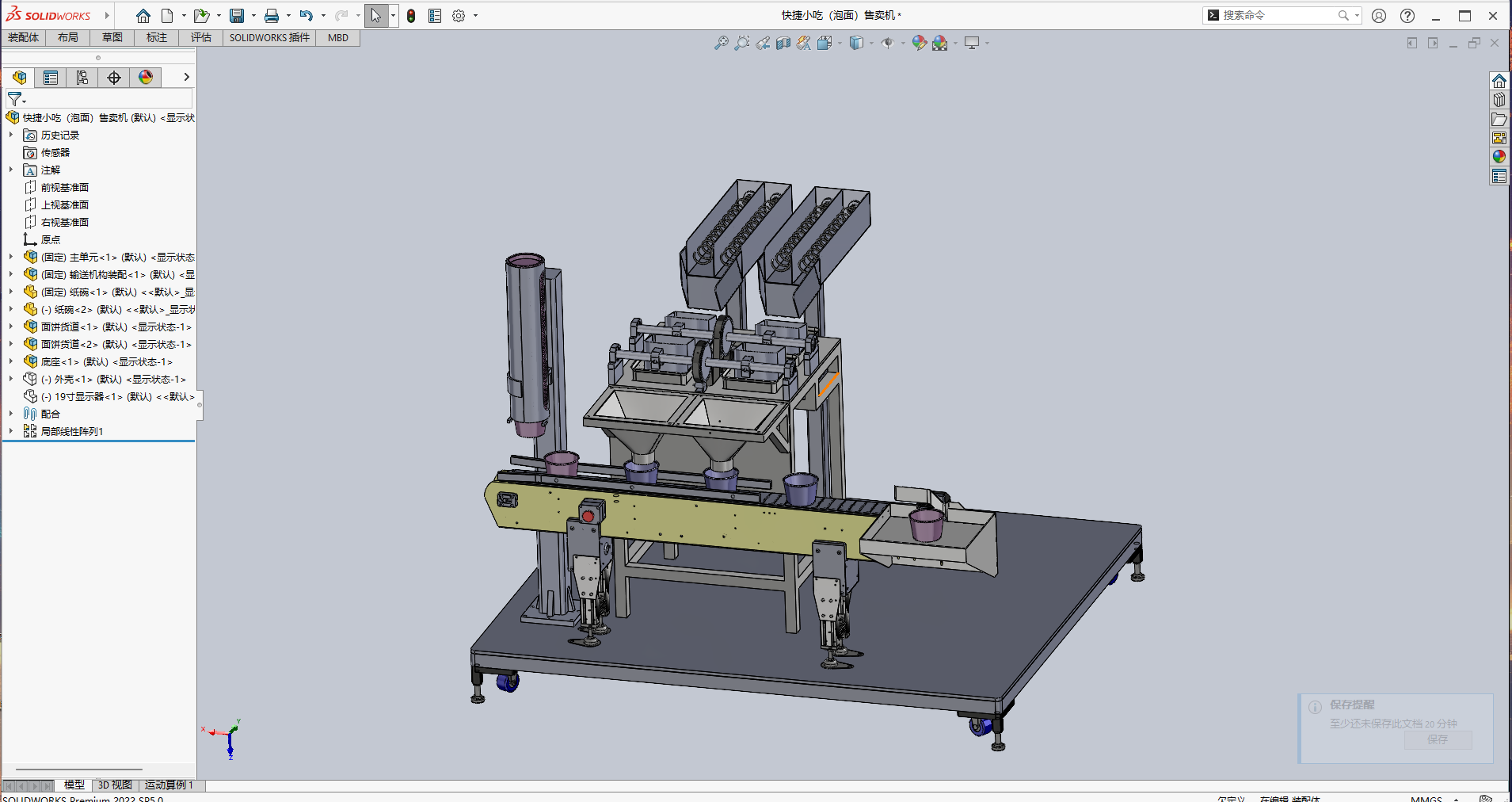1512x802 pixels.
Task: Select 前视基准面 in the tree
Action: (x=65, y=187)
